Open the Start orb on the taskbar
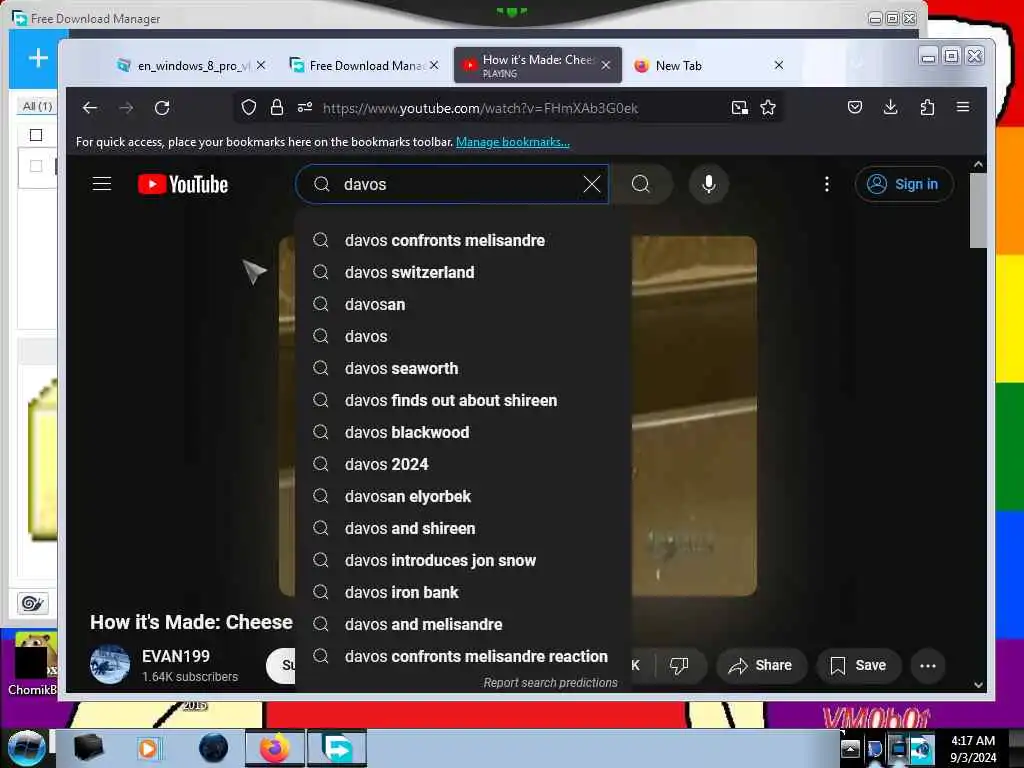Screen dimensions: 1024x768 [x=26, y=747]
